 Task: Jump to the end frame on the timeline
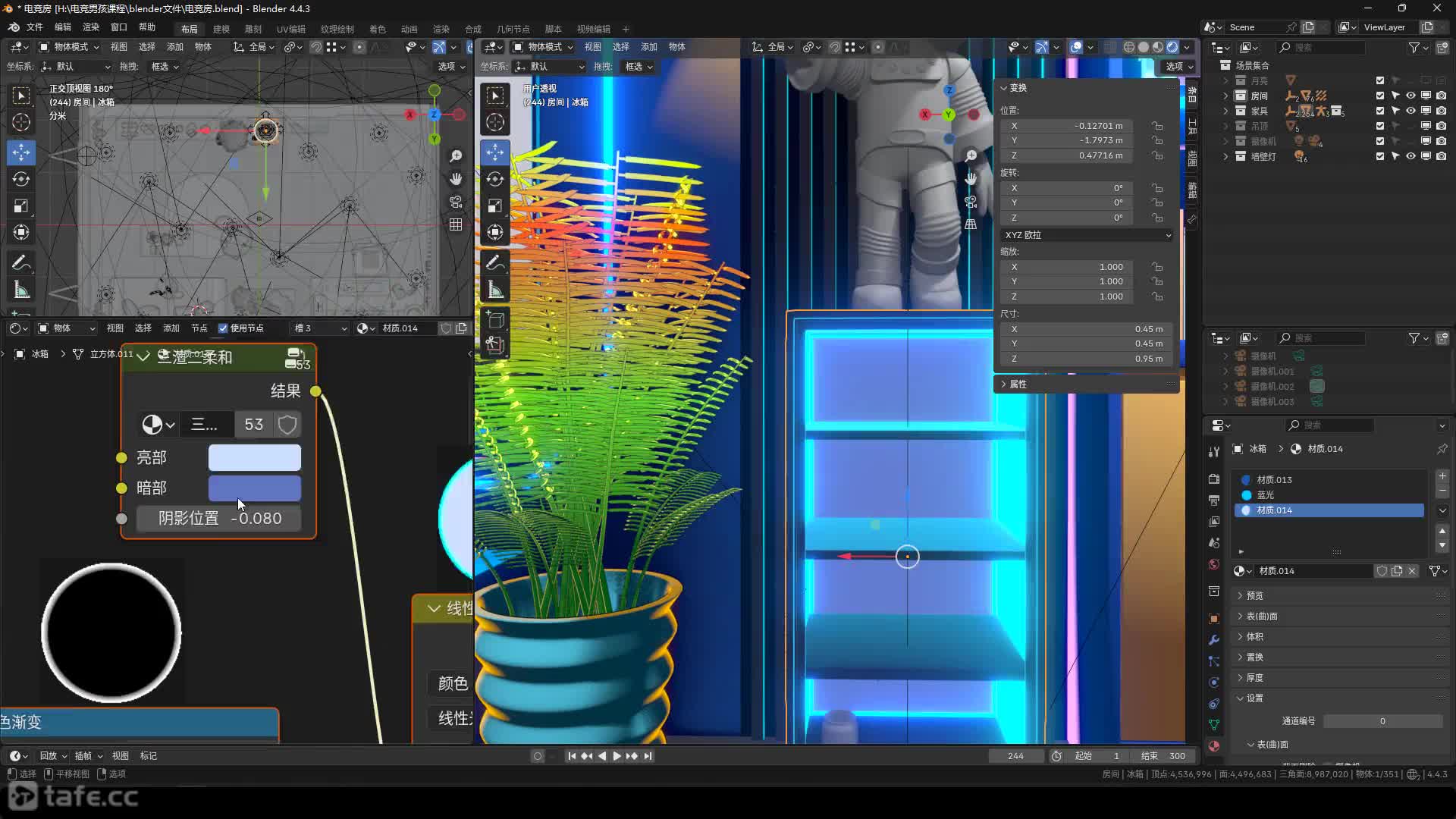pyautogui.click(x=648, y=756)
